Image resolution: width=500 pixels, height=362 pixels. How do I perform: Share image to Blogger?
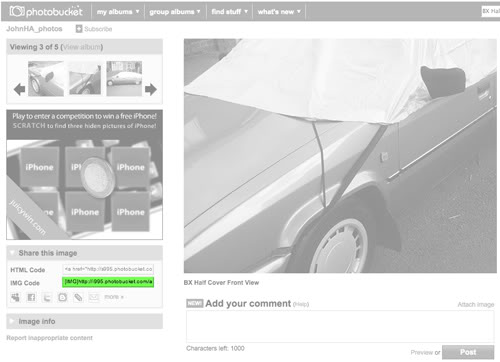click(x=62, y=297)
